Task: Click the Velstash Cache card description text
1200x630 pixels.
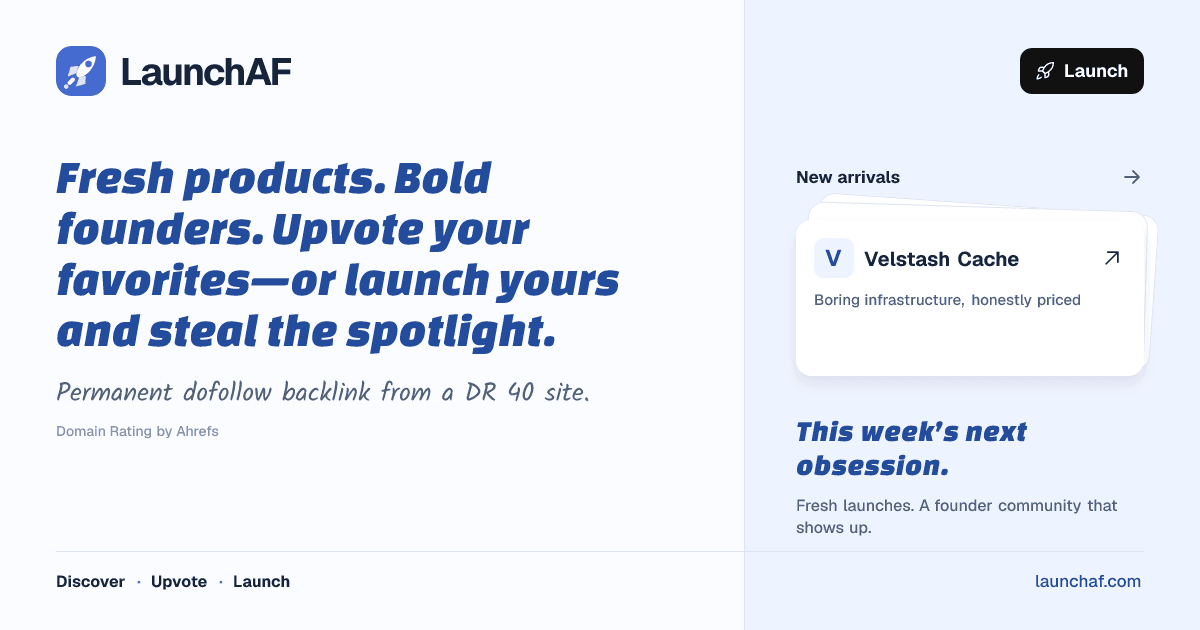Action: (x=947, y=300)
